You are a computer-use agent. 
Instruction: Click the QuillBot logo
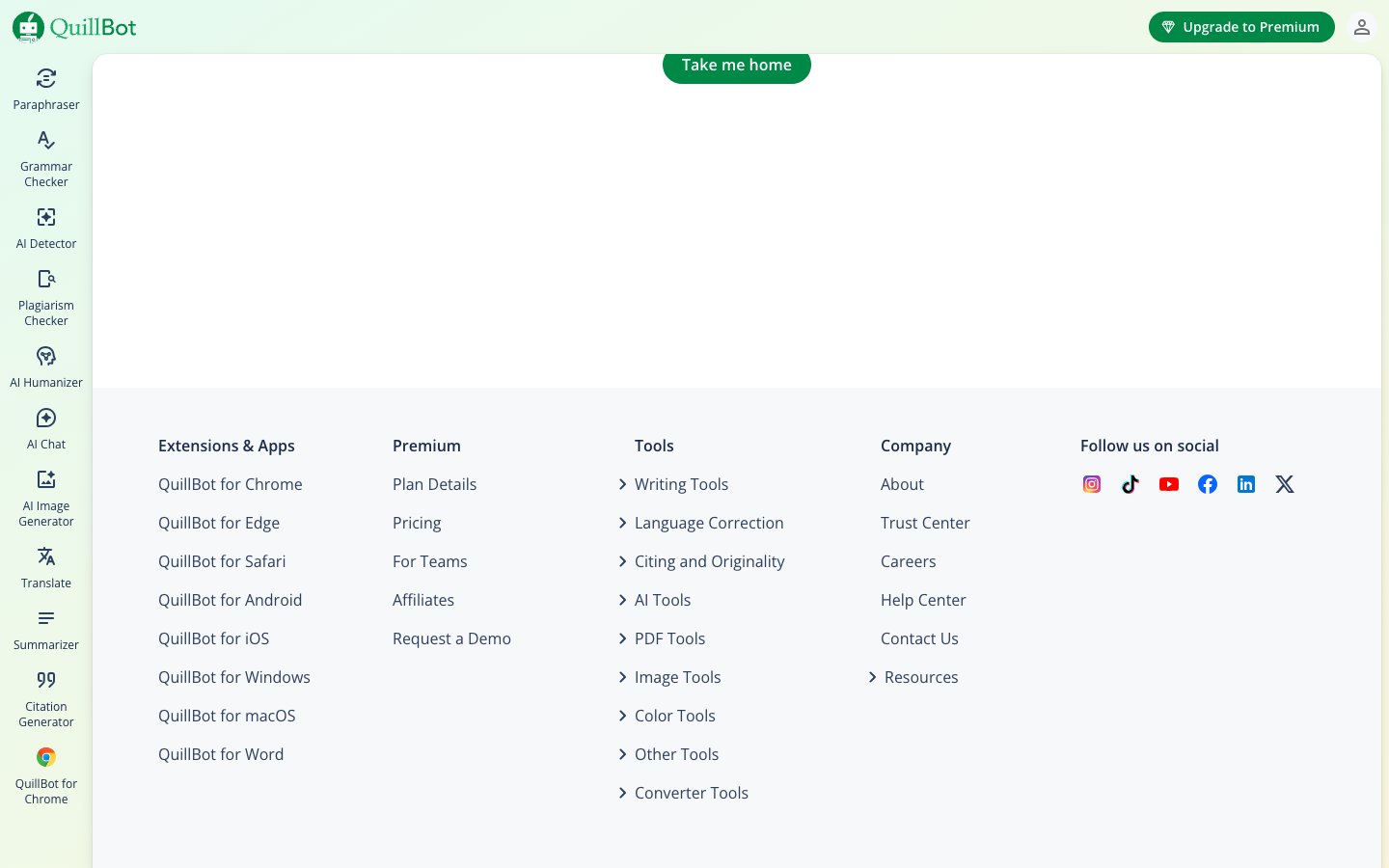(x=75, y=27)
